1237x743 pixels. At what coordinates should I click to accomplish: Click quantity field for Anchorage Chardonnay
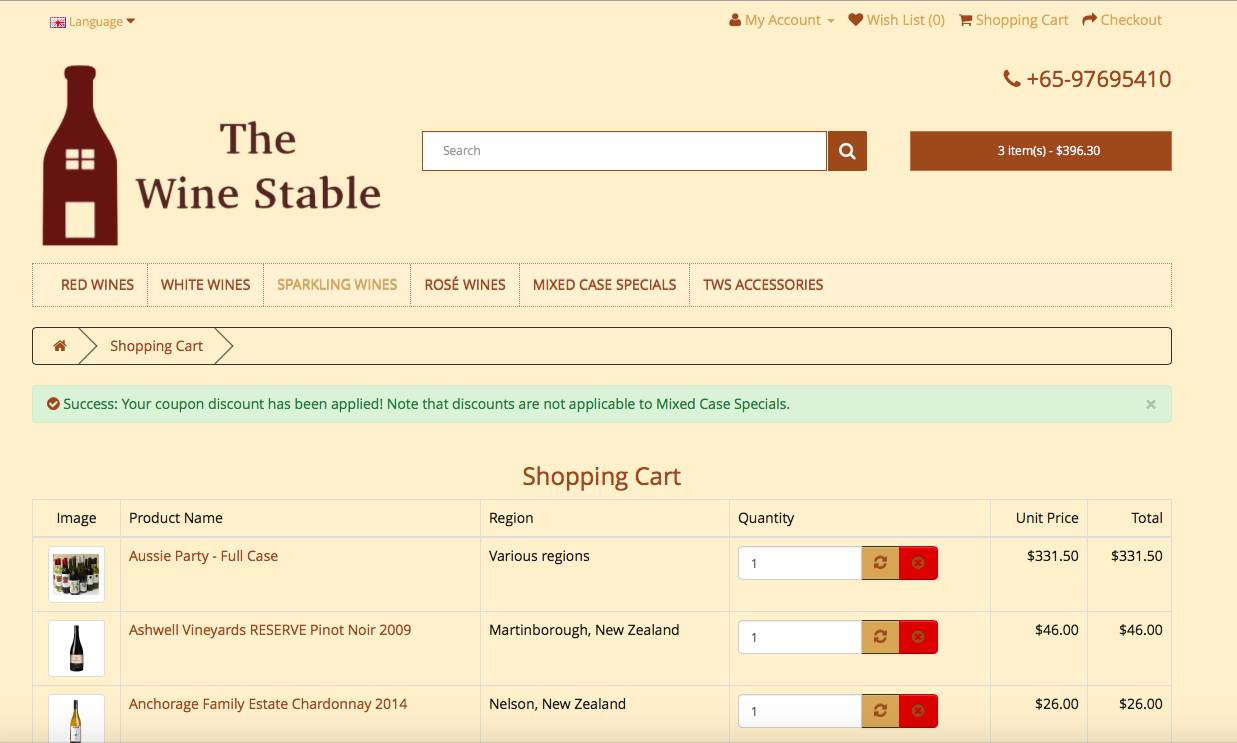click(800, 711)
